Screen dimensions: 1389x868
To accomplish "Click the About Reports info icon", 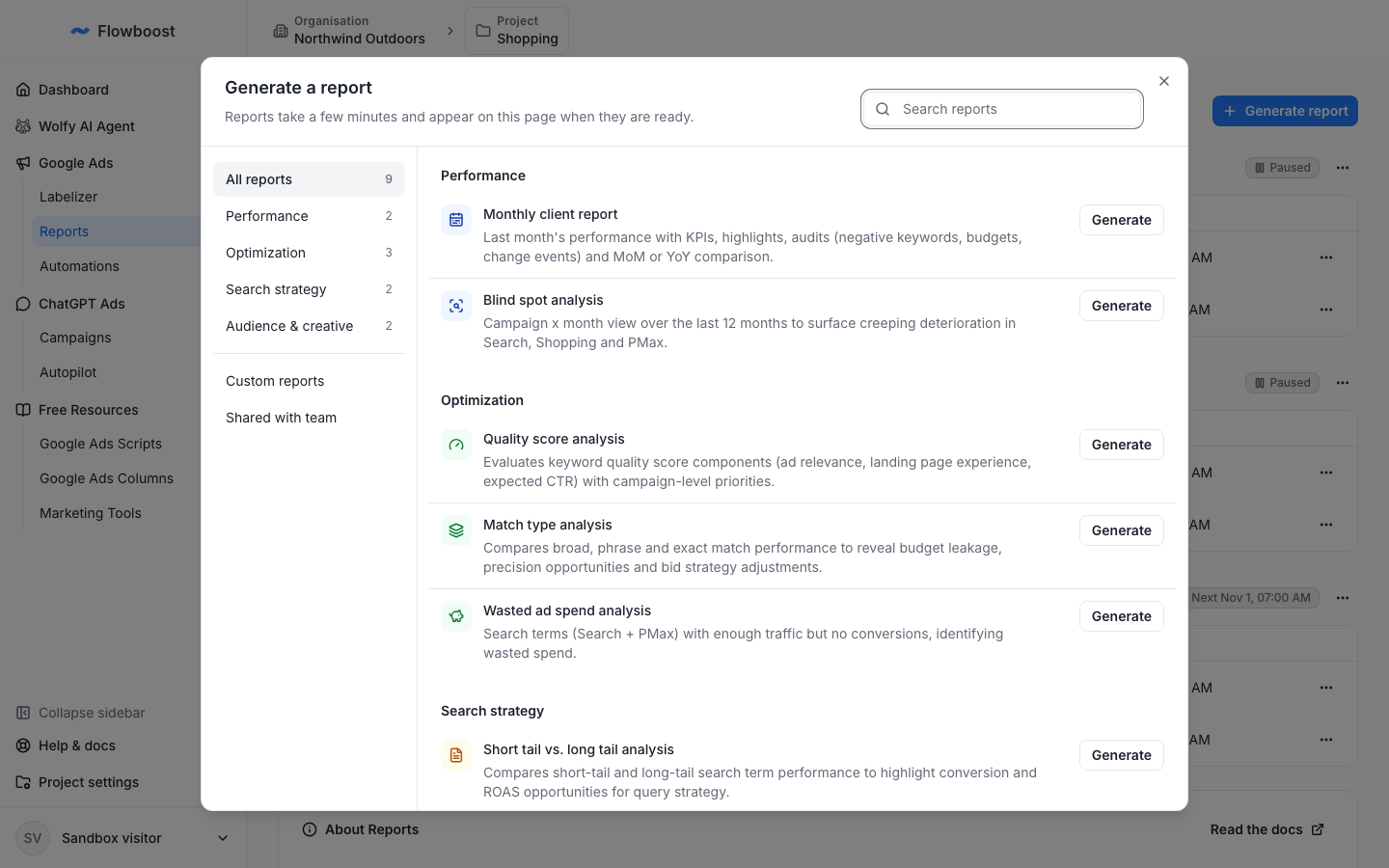I will 310,829.
